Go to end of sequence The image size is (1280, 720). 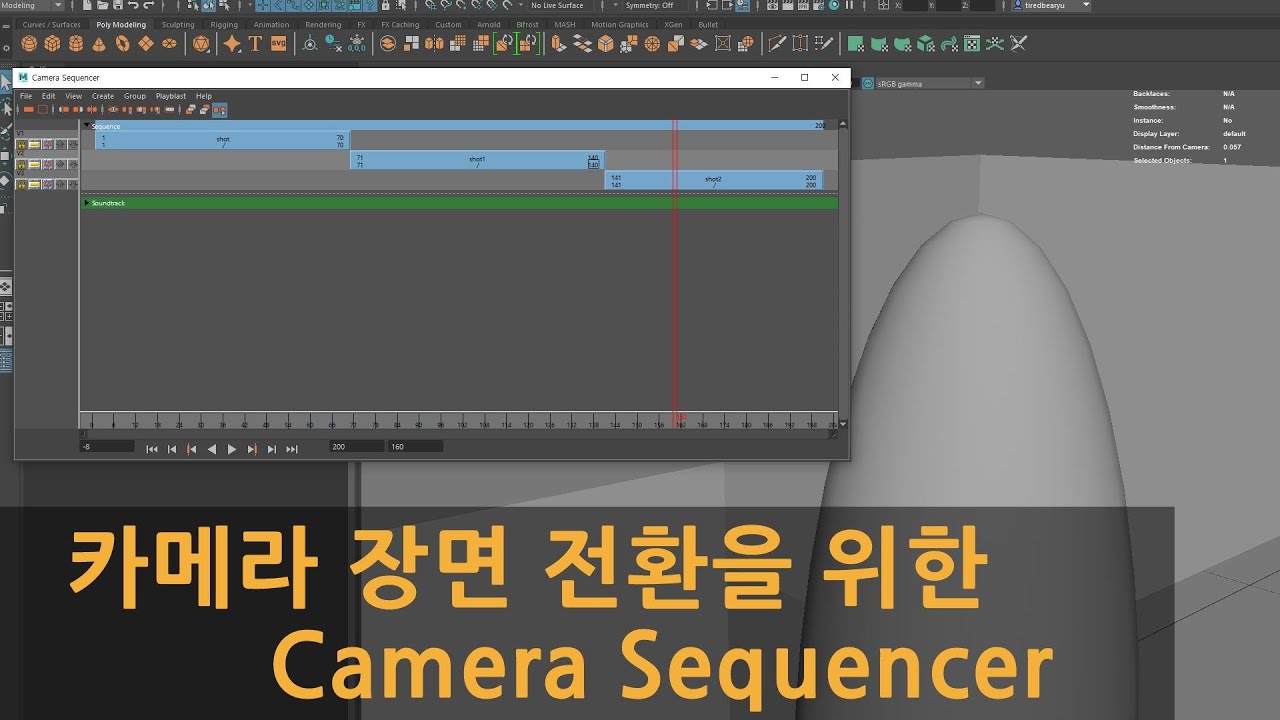[292, 449]
